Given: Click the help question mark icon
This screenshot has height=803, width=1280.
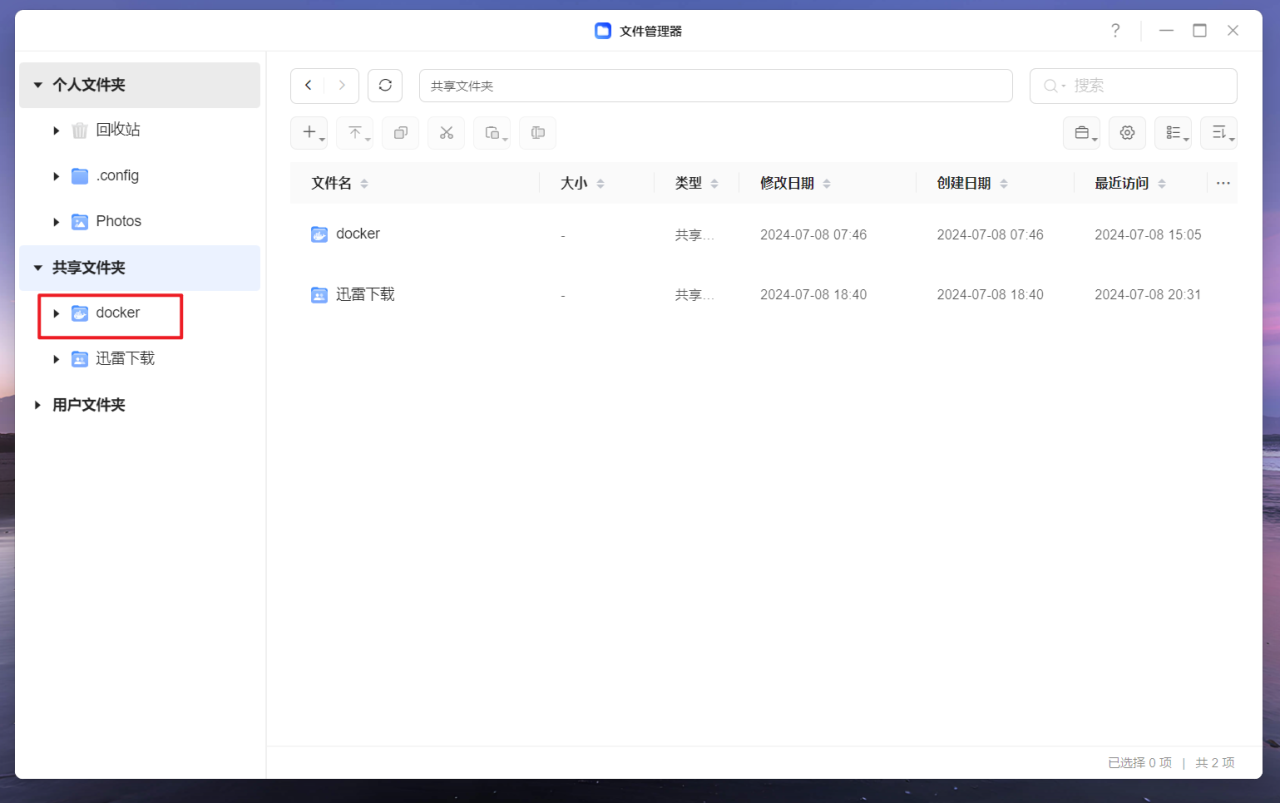Looking at the screenshot, I should pos(1115,30).
